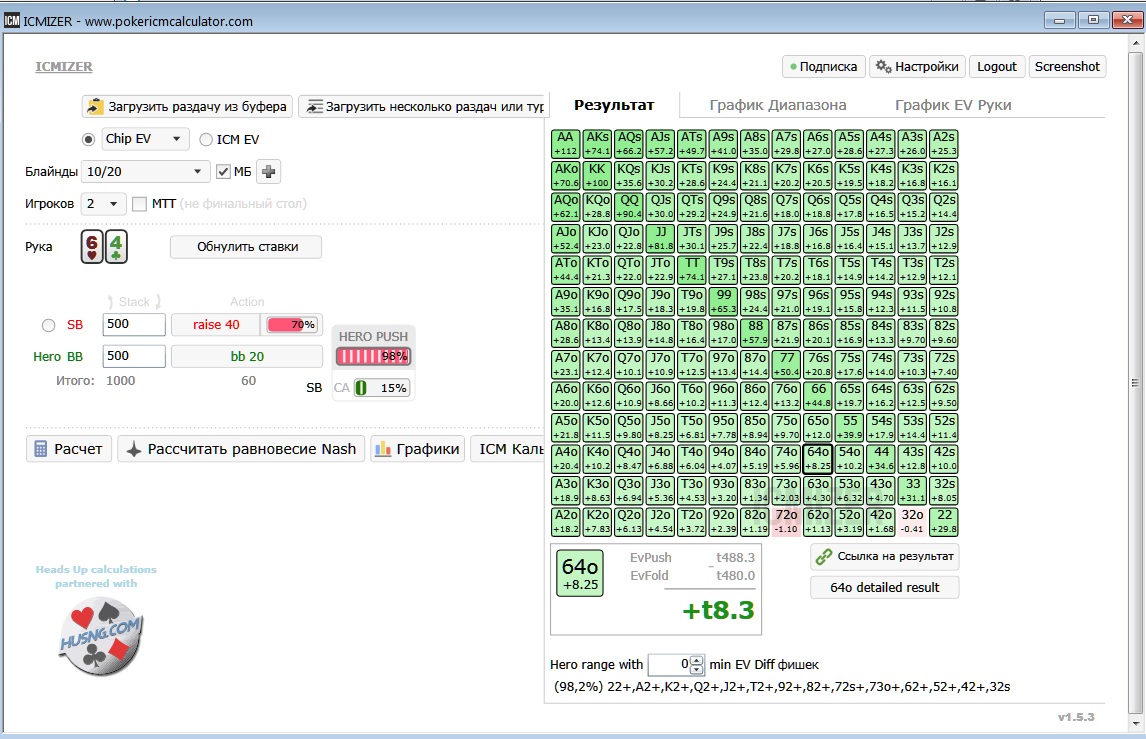Screen dimensions: 1146x739
Task: Switch to the График Диапазона tab
Action: [778, 105]
